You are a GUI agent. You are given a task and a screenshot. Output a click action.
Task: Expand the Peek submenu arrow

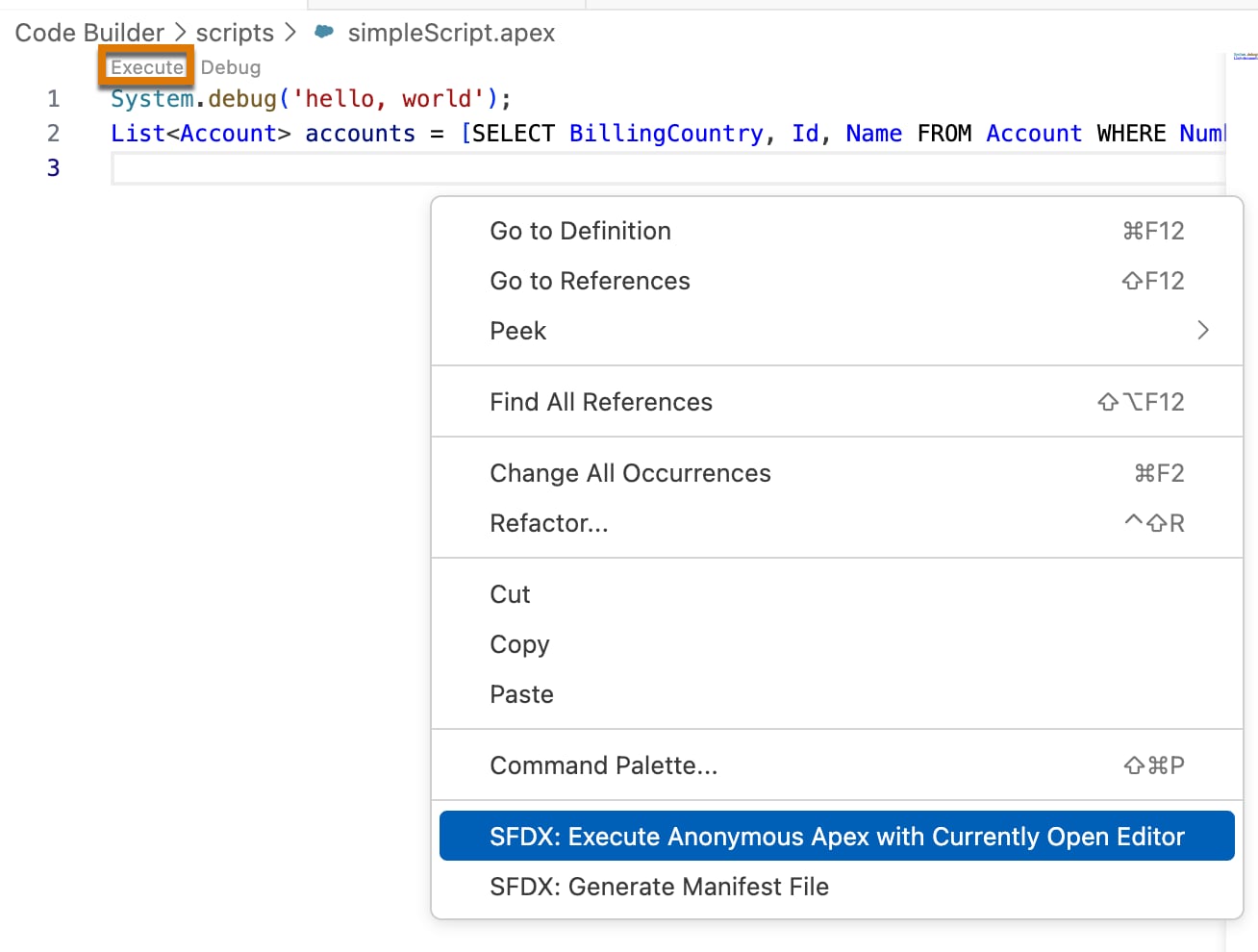[x=1202, y=331]
